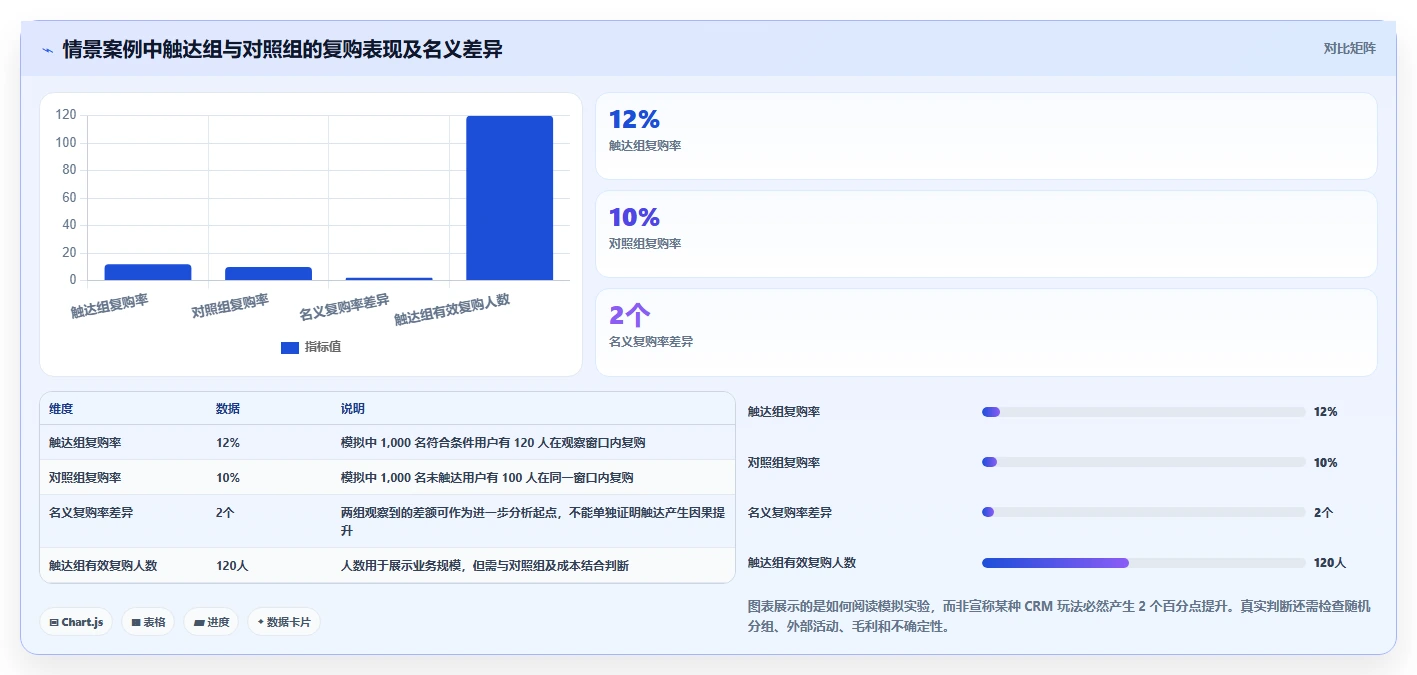Screen dimensions: 1417x675
Task: Click the footnote paragraph about CRM 玩法
Action: click(1062, 617)
